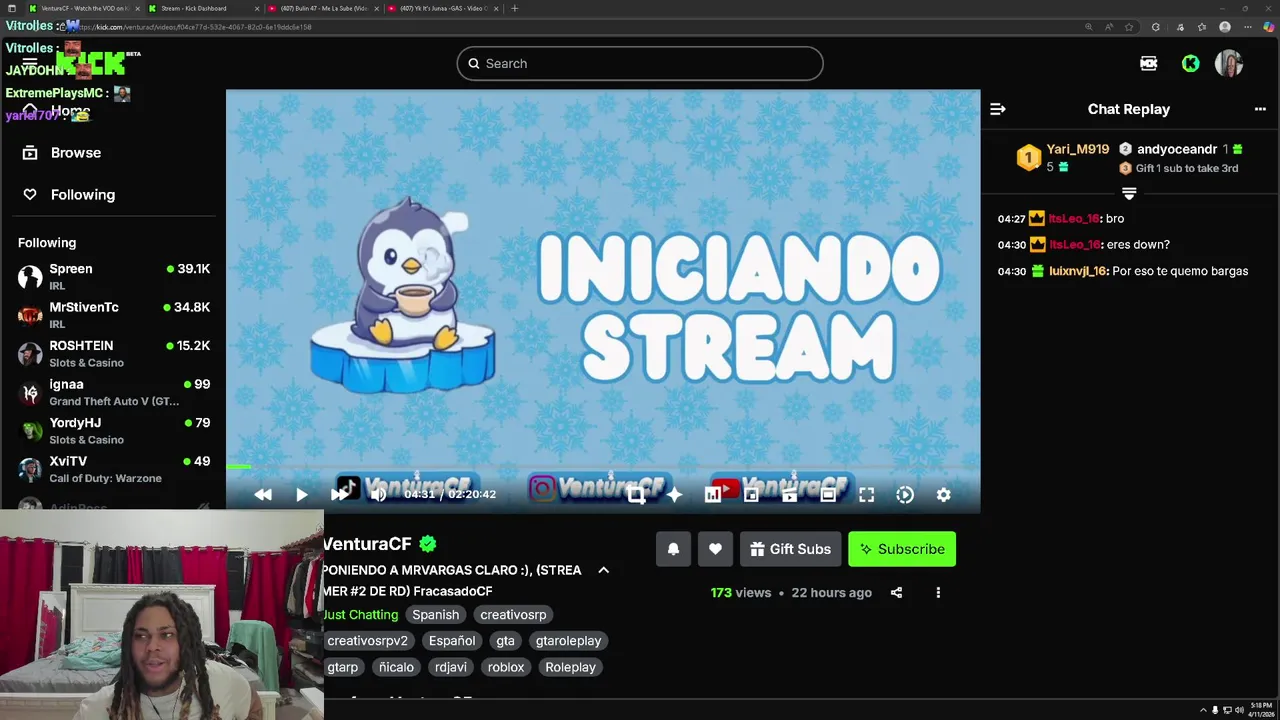This screenshot has width=1280, height=720.
Task: Click the gtaroleplay tag
Action: pos(568,641)
